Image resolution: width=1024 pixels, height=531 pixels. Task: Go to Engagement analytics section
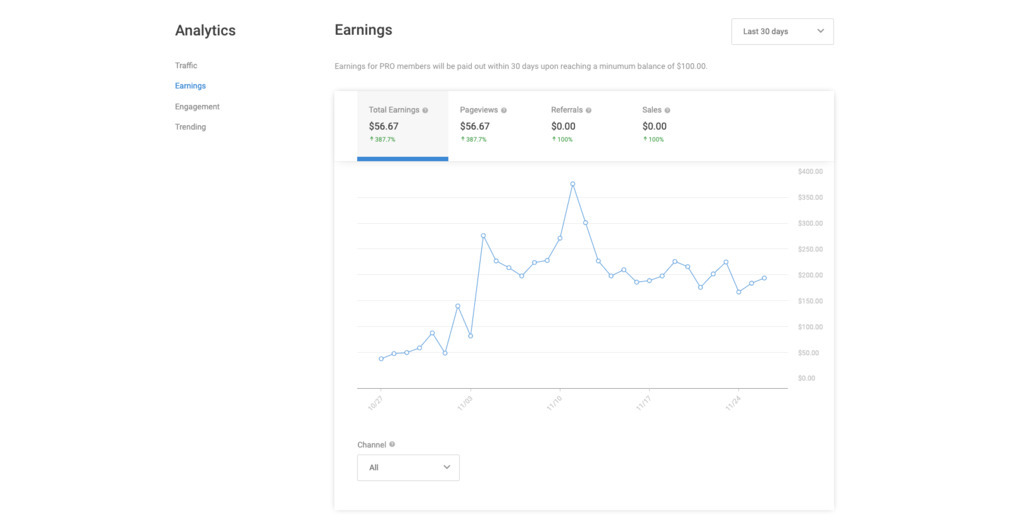197,107
